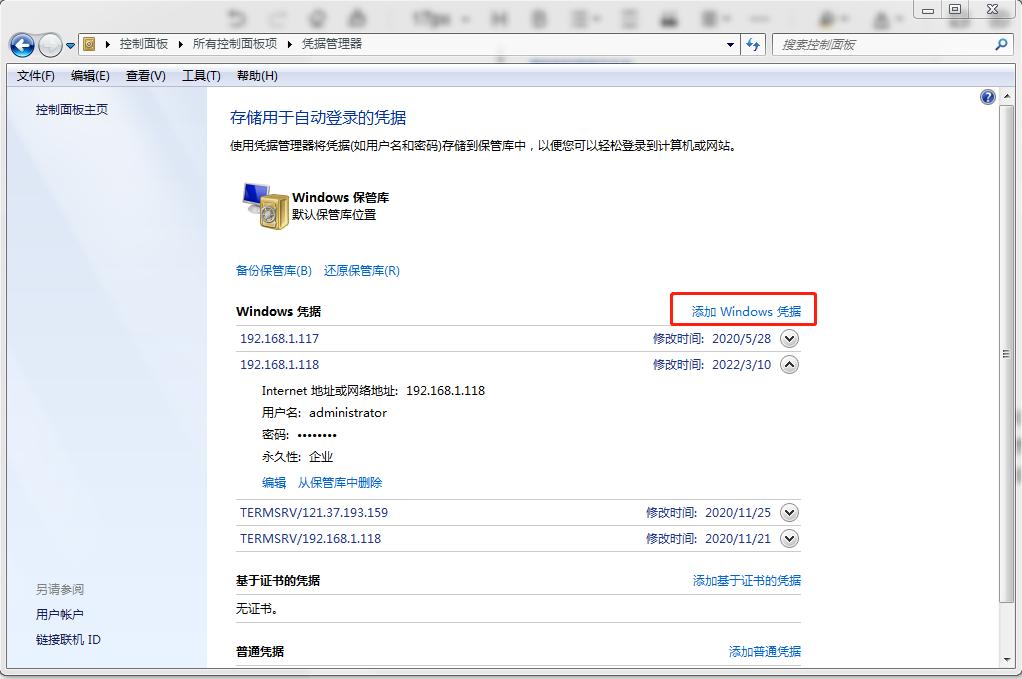This screenshot has width=1022, height=679.
Task: Open the 文件(F) menu
Action: point(36,76)
